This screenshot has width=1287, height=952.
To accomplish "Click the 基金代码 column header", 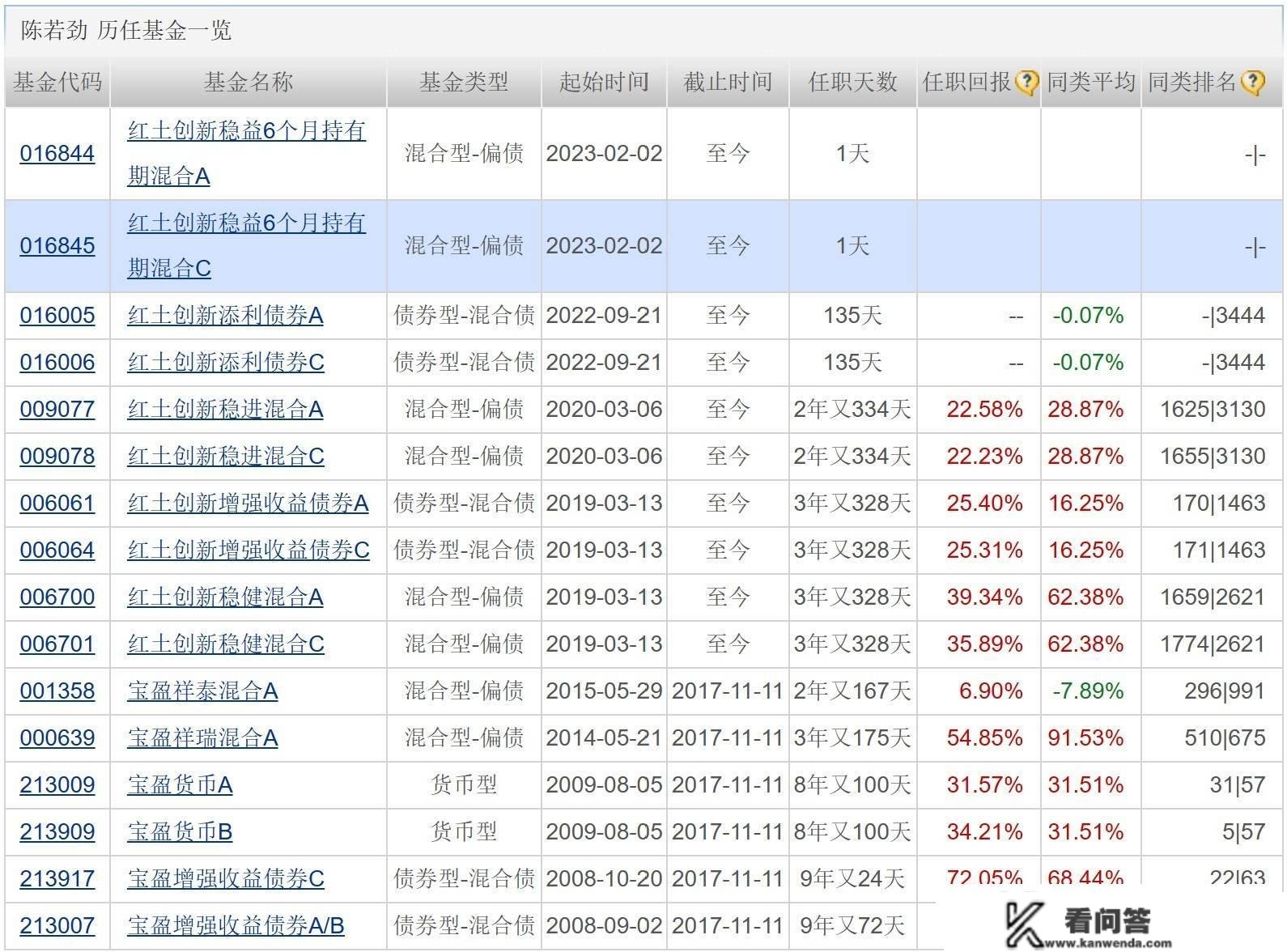I will pyautogui.click(x=57, y=82).
